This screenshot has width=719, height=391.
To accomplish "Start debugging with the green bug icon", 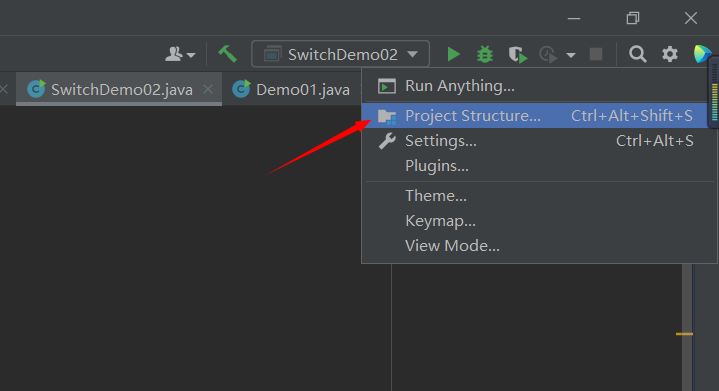I will (x=485, y=54).
